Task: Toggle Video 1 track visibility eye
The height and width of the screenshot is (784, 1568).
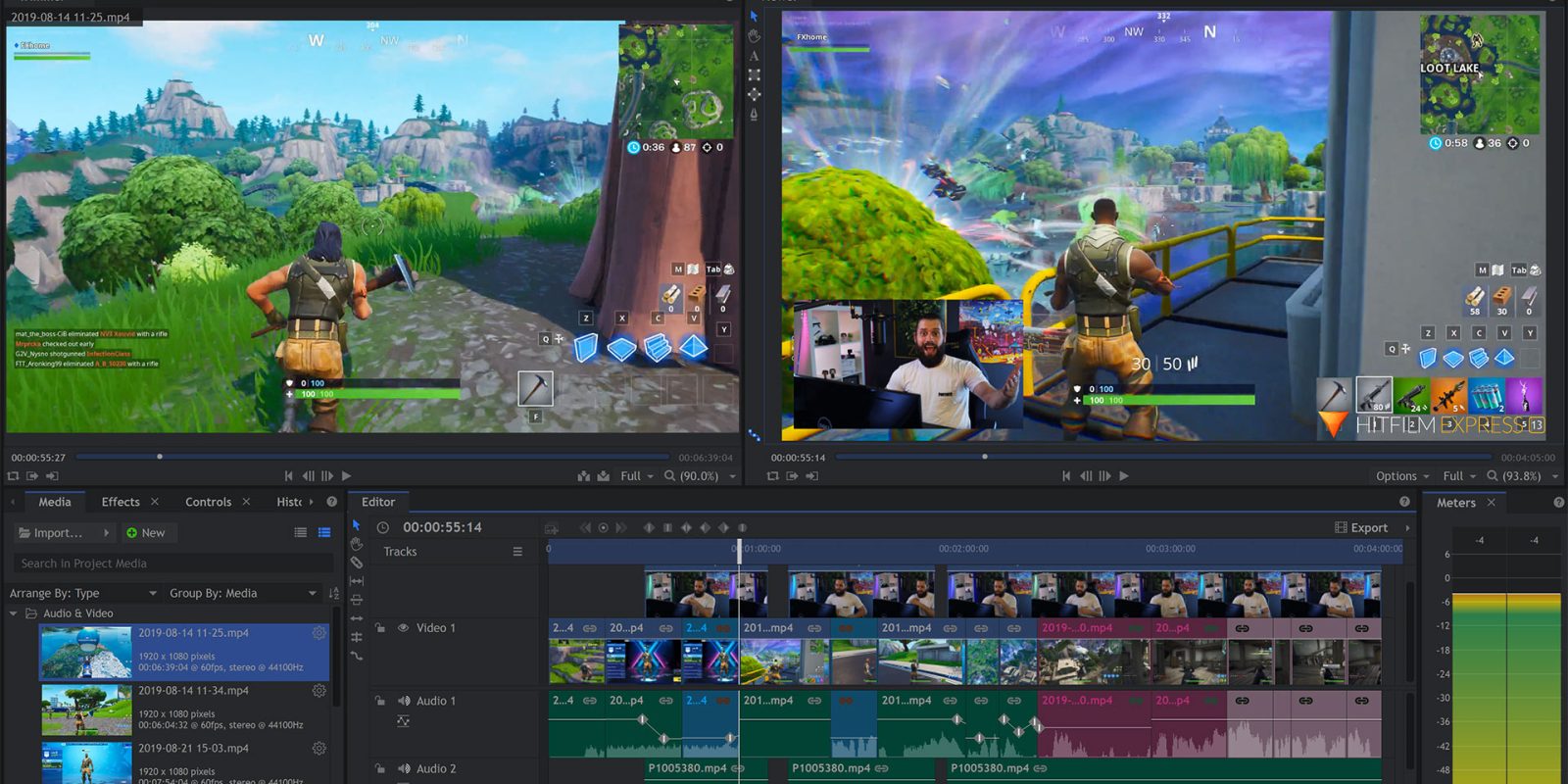Action: pyautogui.click(x=403, y=628)
